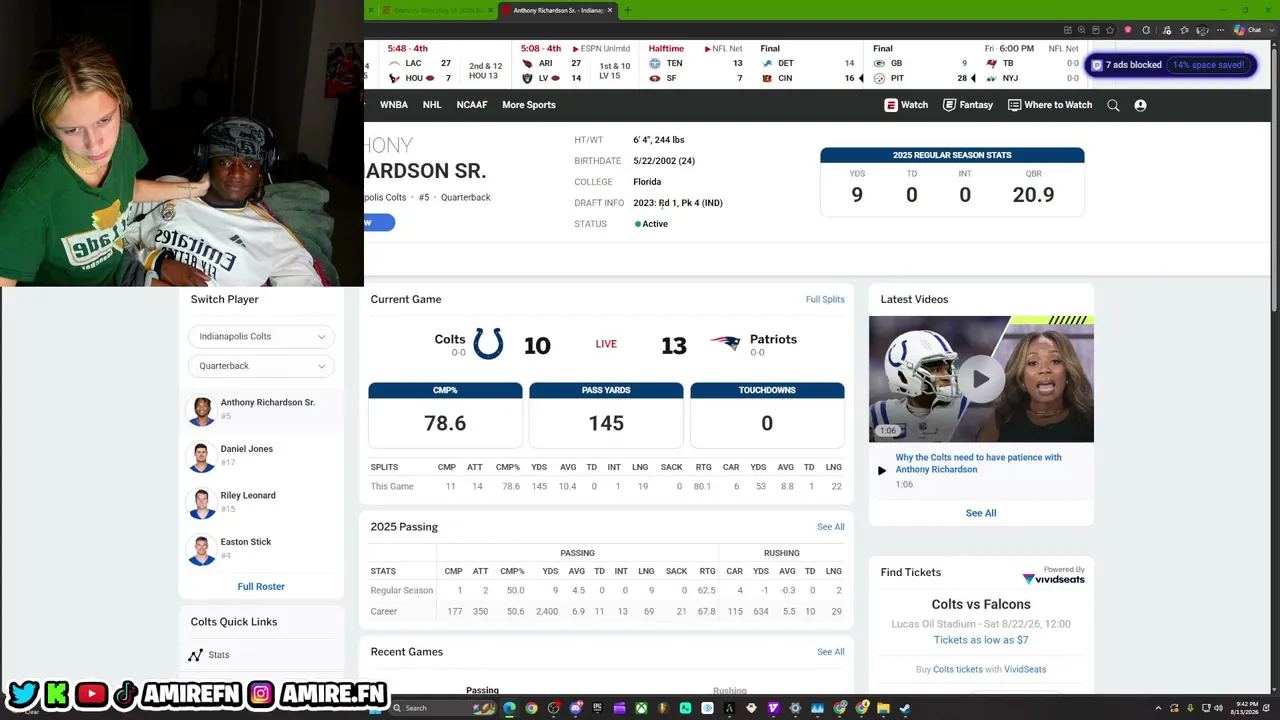Open the Xbox app from the taskbar

click(641, 708)
